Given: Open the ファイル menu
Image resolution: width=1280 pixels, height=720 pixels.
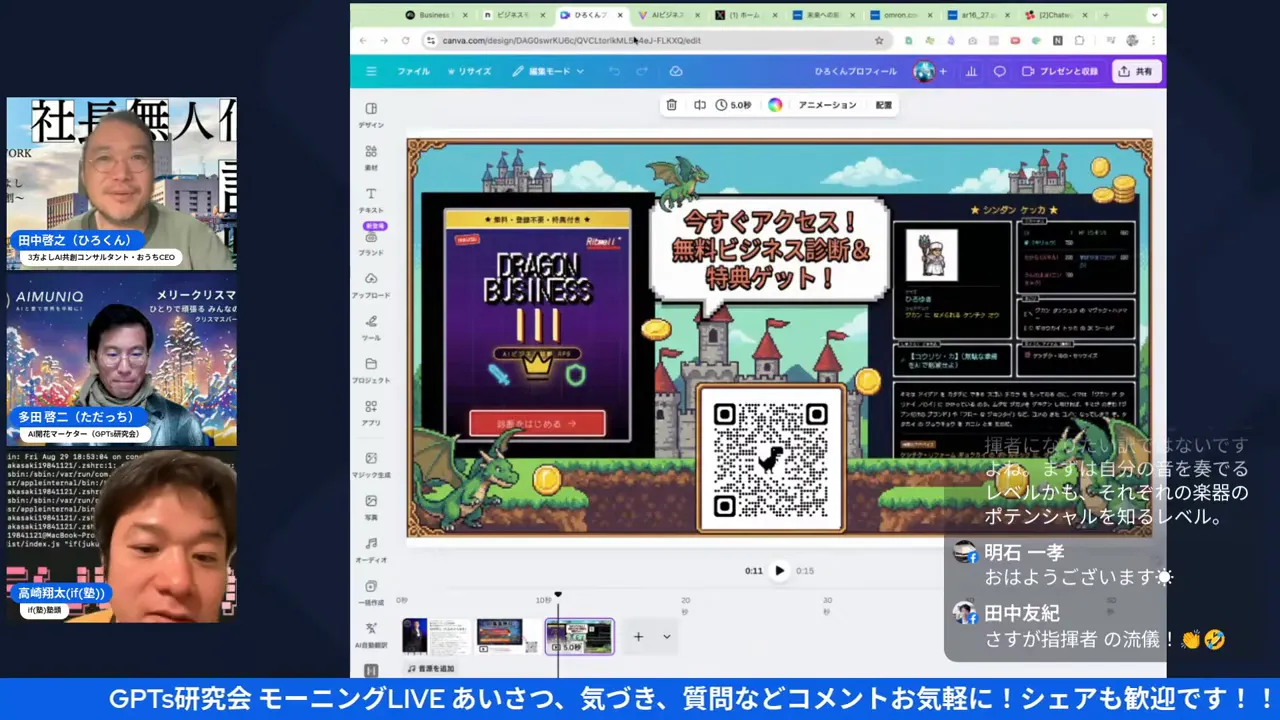Looking at the screenshot, I should coord(412,71).
